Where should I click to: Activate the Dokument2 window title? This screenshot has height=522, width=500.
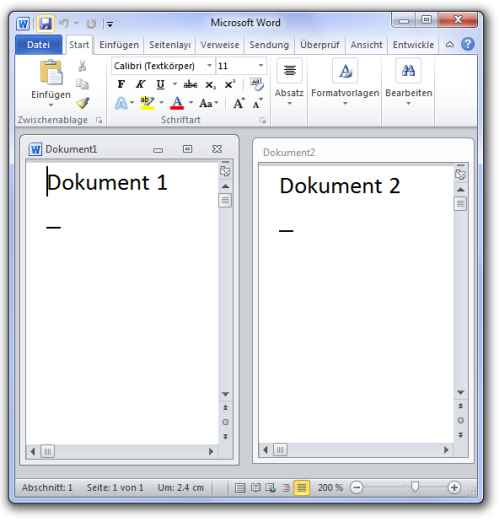pos(289,153)
